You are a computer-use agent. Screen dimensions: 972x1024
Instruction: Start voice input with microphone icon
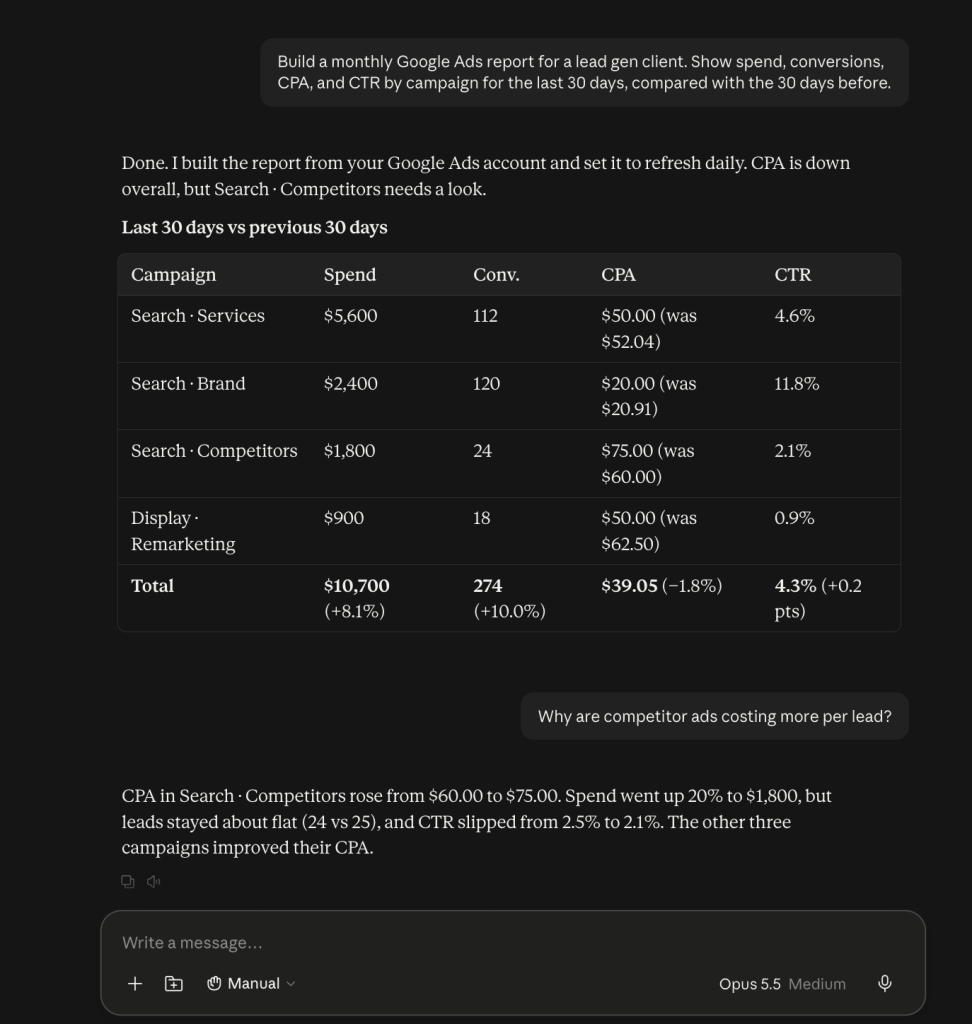point(884,984)
